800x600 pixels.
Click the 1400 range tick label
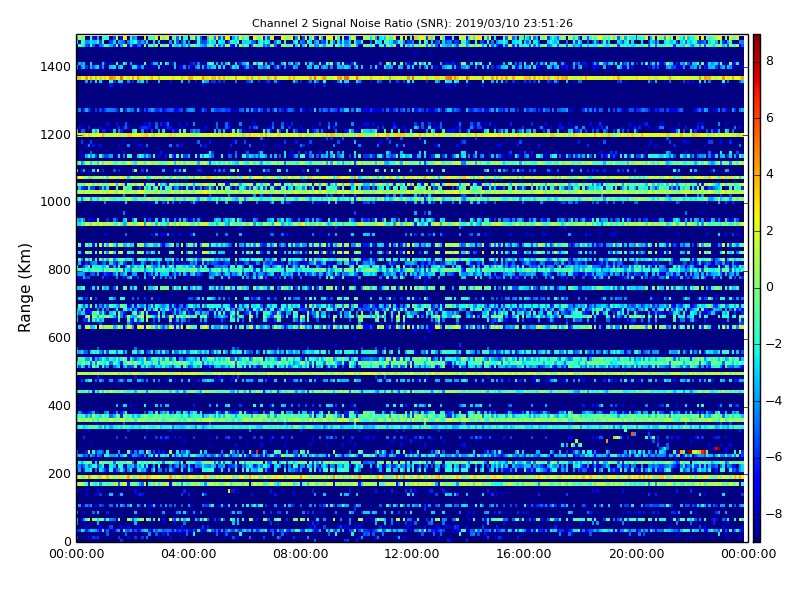(56, 67)
